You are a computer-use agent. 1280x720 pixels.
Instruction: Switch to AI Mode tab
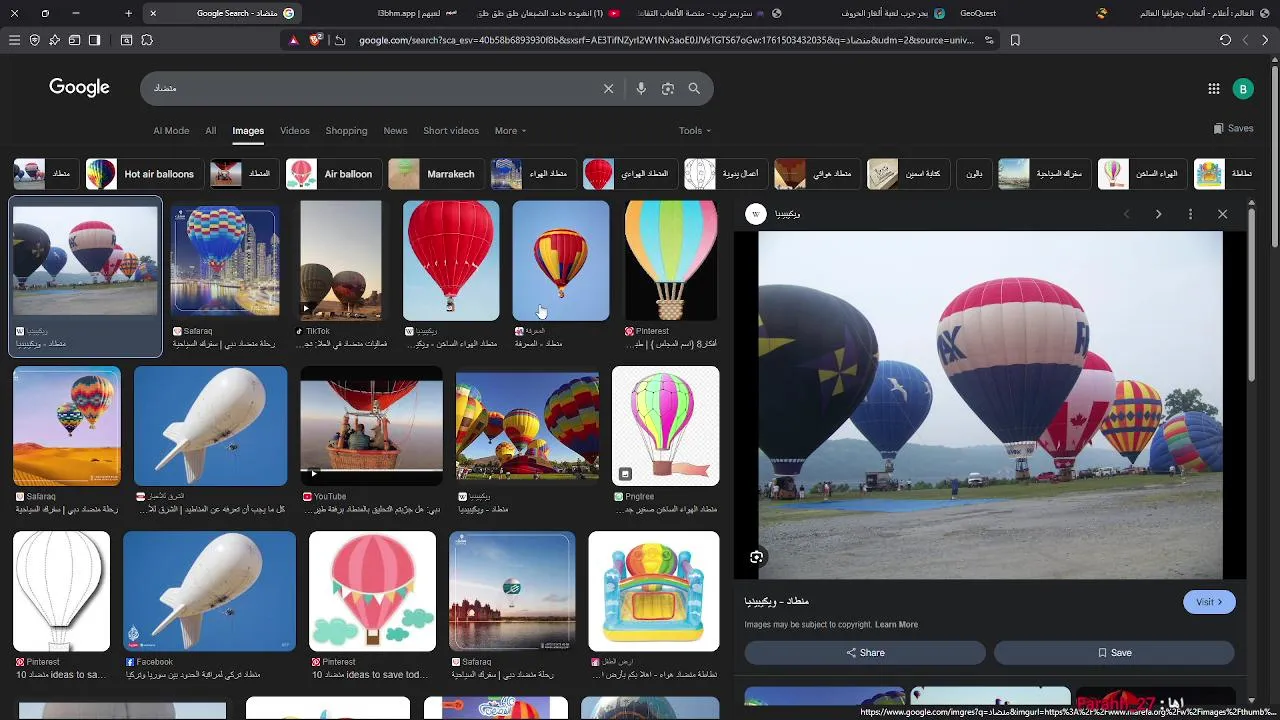[171, 131]
